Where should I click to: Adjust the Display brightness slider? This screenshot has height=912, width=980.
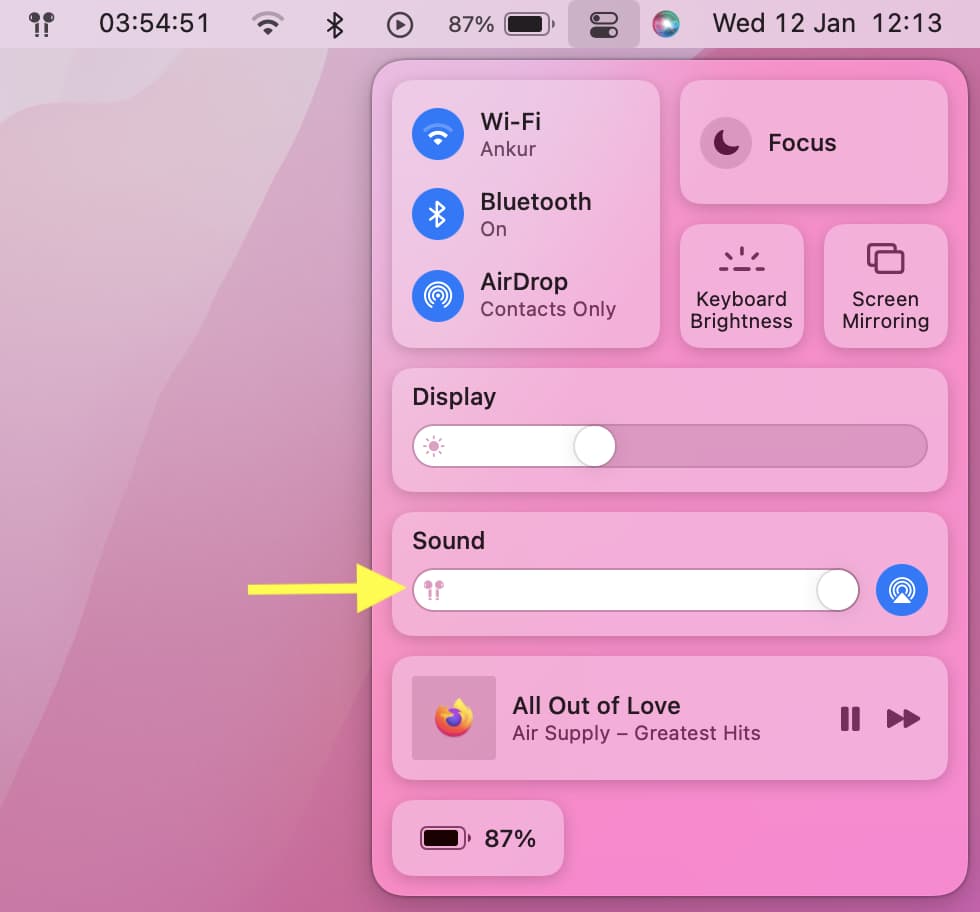click(x=669, y=446)
